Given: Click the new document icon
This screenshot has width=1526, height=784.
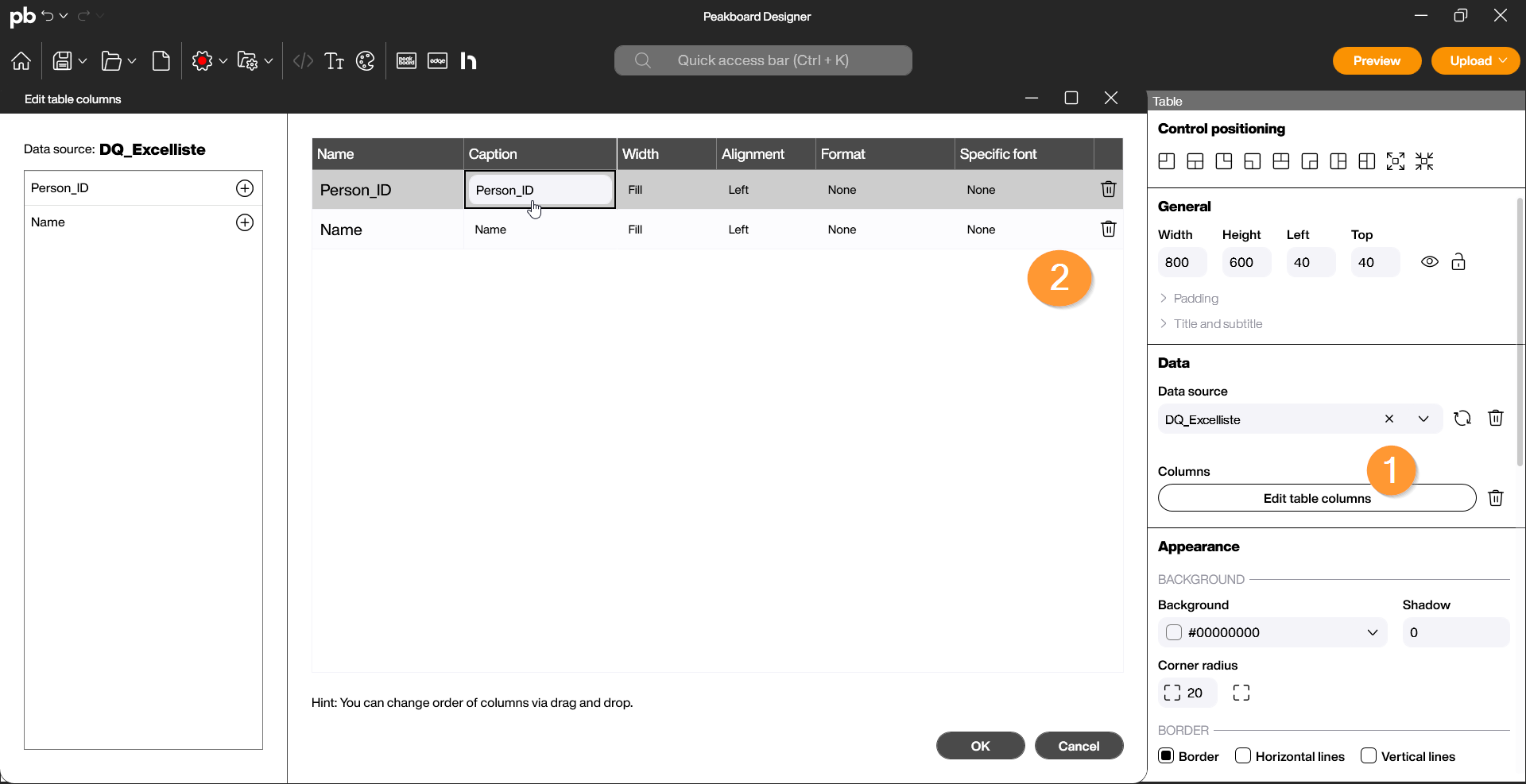Looking at the screenshot, I should click(161, 61).
